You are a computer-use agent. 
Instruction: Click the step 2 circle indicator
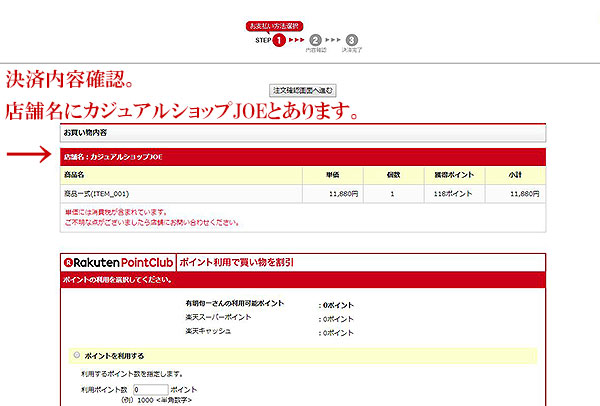coord(315,40)
